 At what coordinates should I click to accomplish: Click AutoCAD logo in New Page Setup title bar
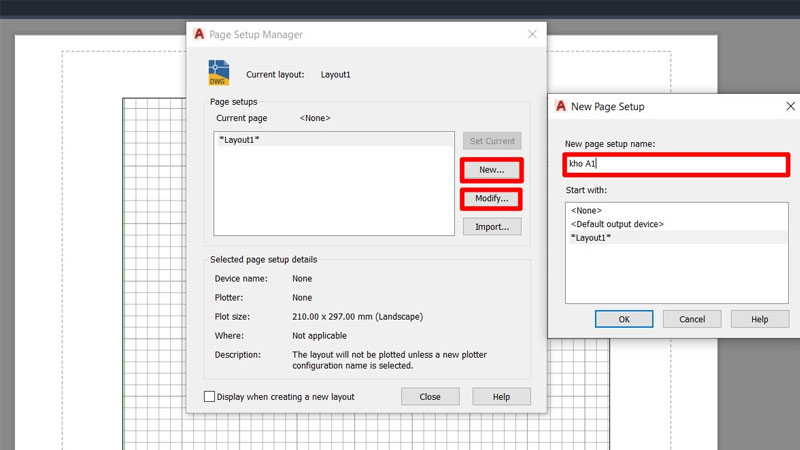coord(561,106)
